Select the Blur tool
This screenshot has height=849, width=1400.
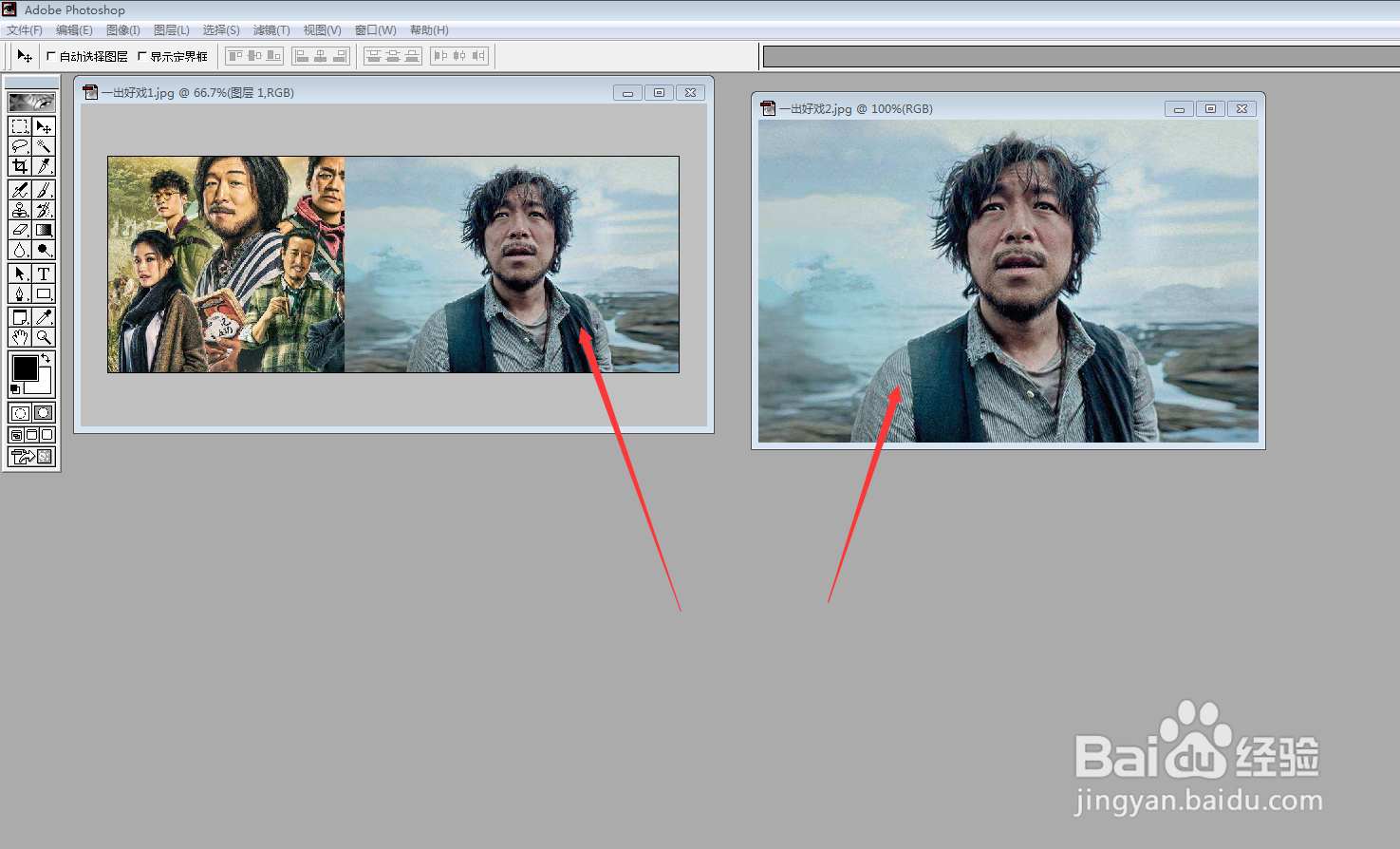click(x=20, y=250)
